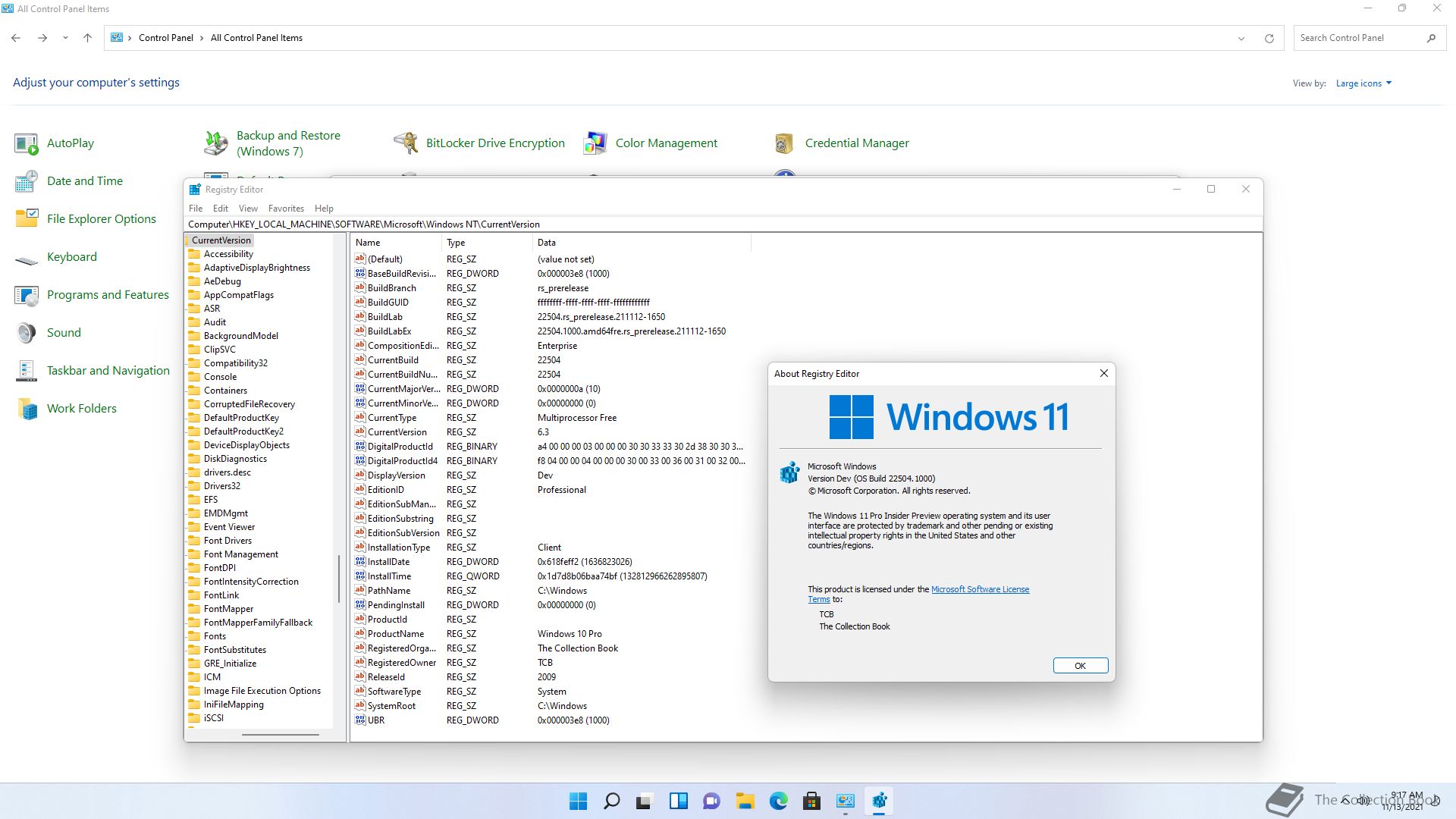Image resolution: width=1456 pixels, height=819 pixels.
Task: Open Microsoft Store from taskbar
Action: pos(811,801)
